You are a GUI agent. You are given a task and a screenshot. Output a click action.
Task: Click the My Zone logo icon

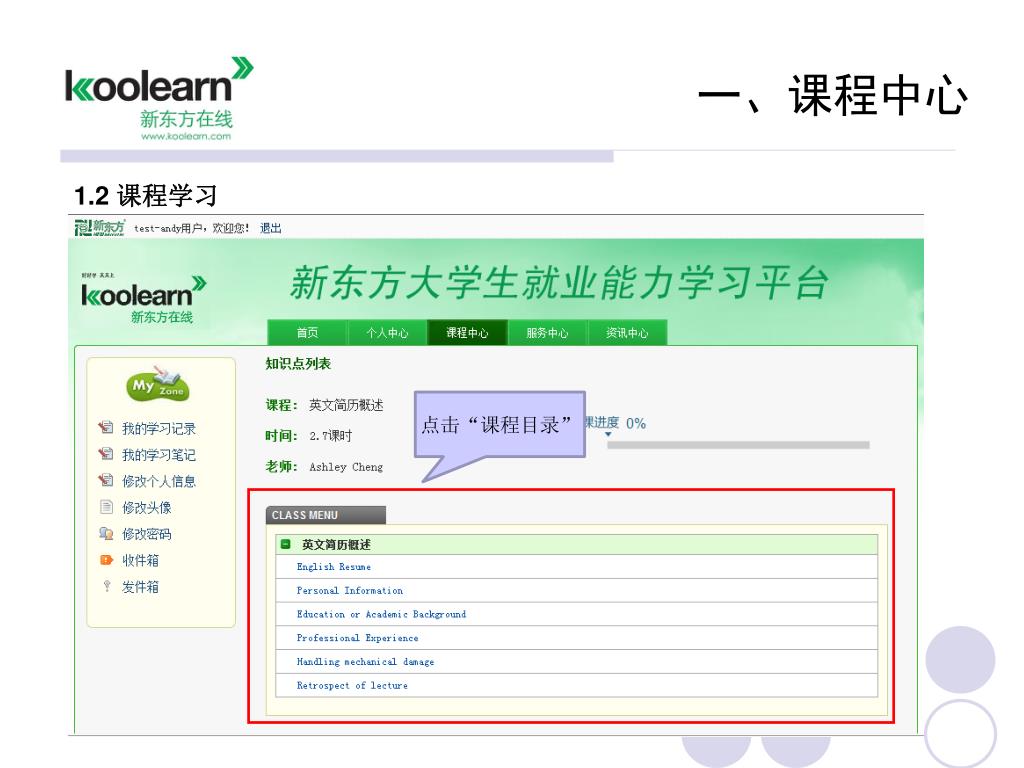pyautogui.click(x=157, y=384)
